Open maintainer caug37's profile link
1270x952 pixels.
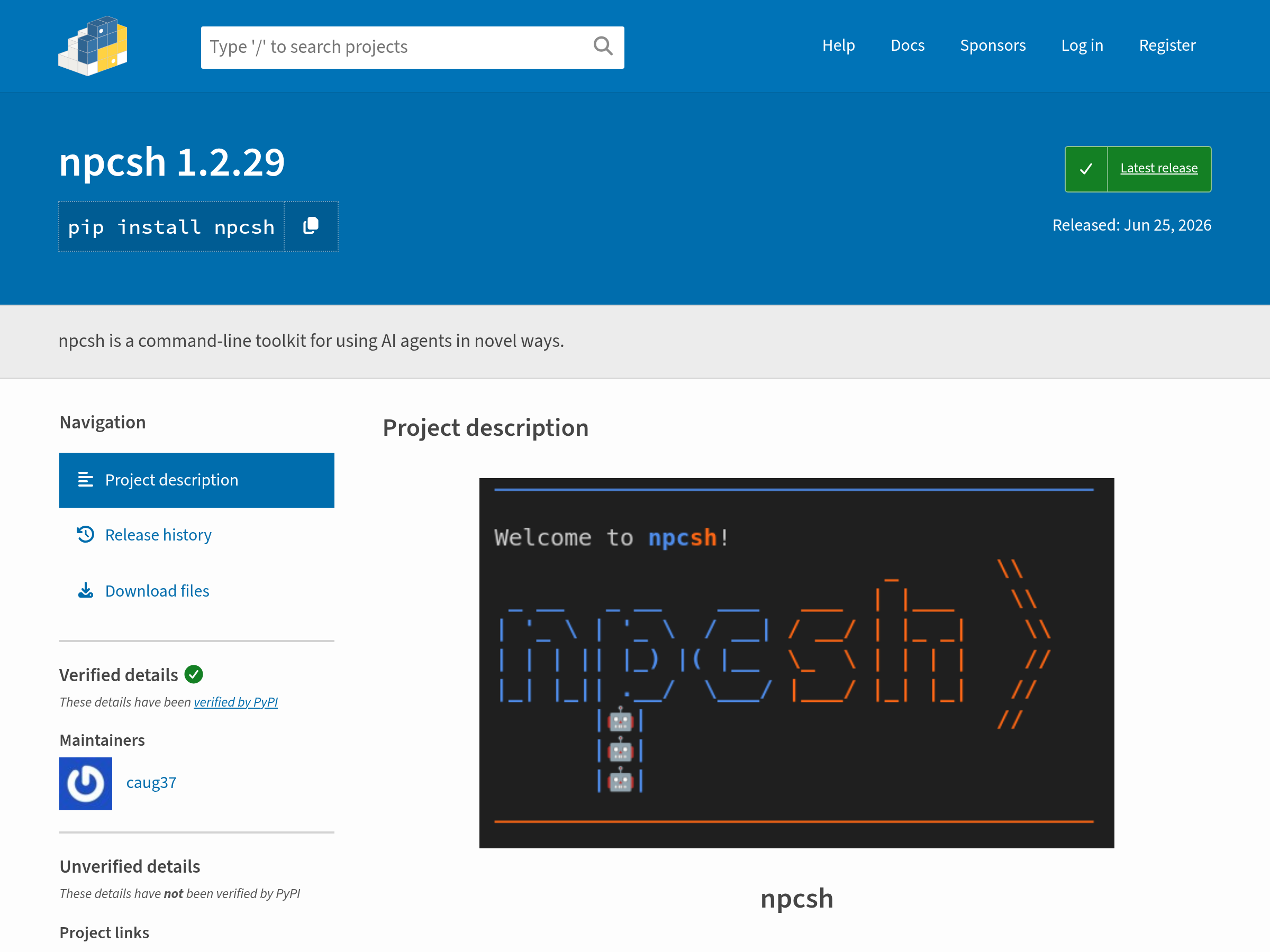(x=151, y=783)
